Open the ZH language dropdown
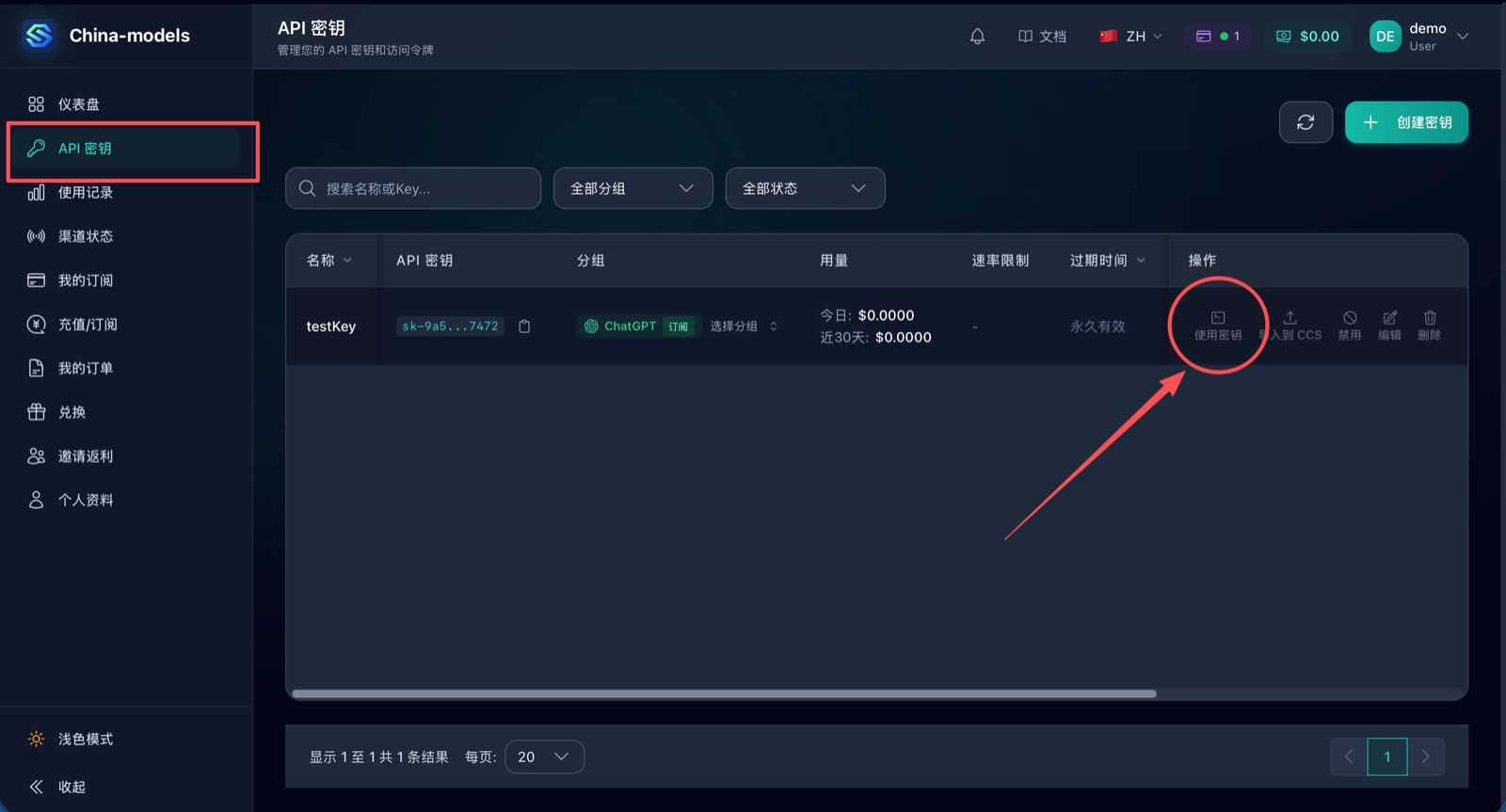The height and width of the screenshot is (812, 1506). (1131, 37)
